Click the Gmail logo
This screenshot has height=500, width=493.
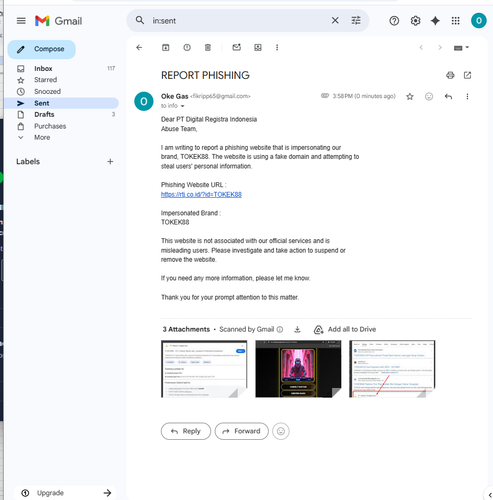[x=59, y=21]
